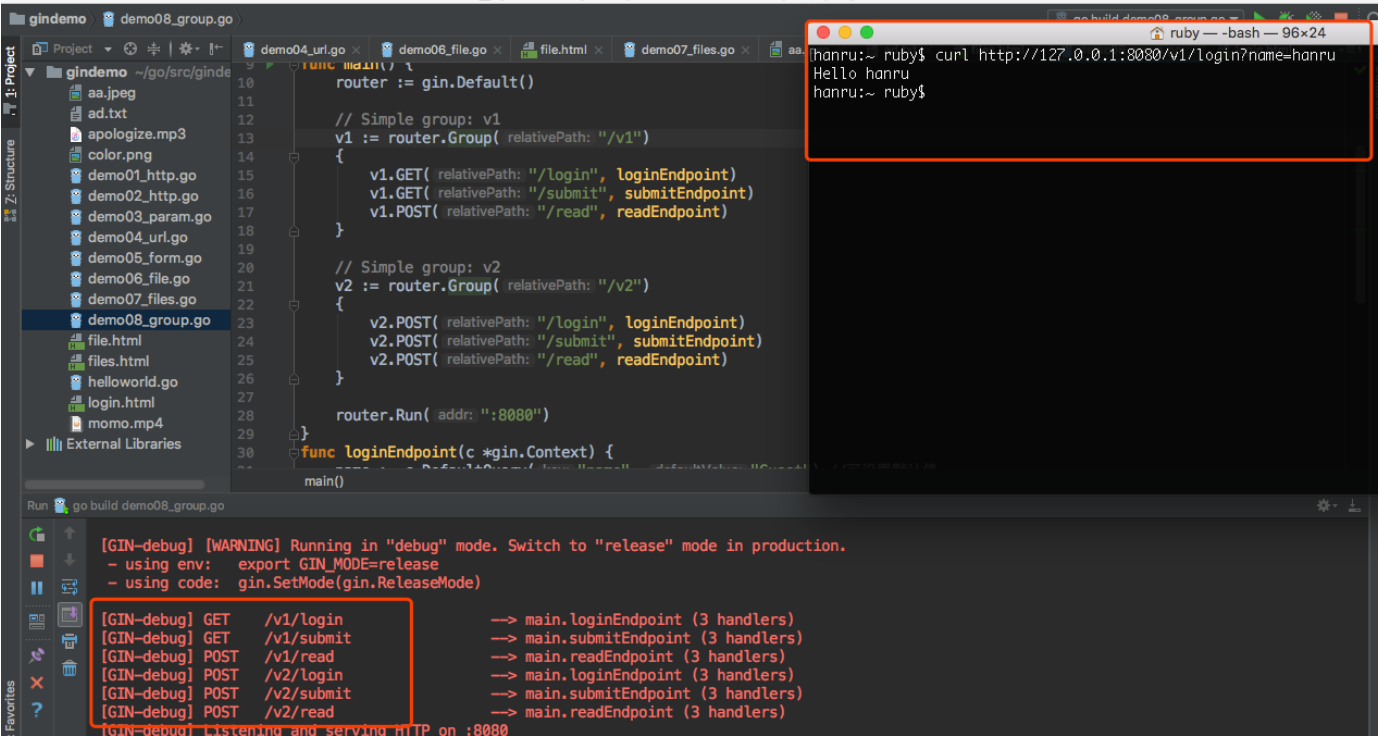Open helloworld.go in project tree
Screen dimensions: 1378x736
(x=132, y=382)
